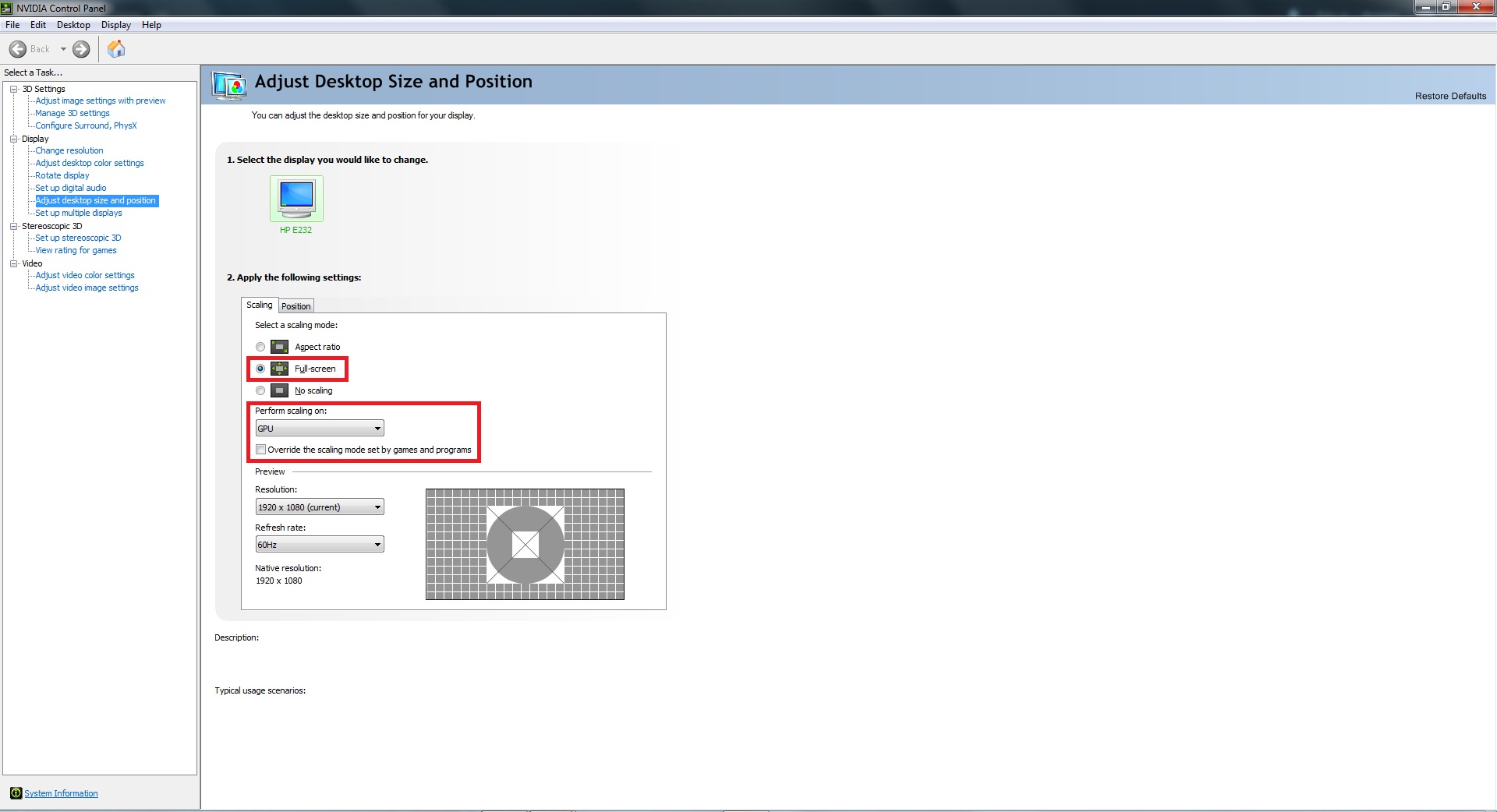Collapse the Video tree node
Viewport: 1497px width, 812px height.
[14, 263]
